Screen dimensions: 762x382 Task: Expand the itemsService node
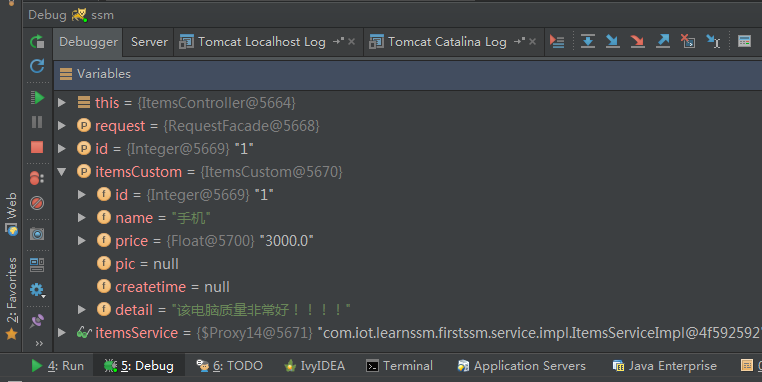pyautogui.click(x=62, y=332)
